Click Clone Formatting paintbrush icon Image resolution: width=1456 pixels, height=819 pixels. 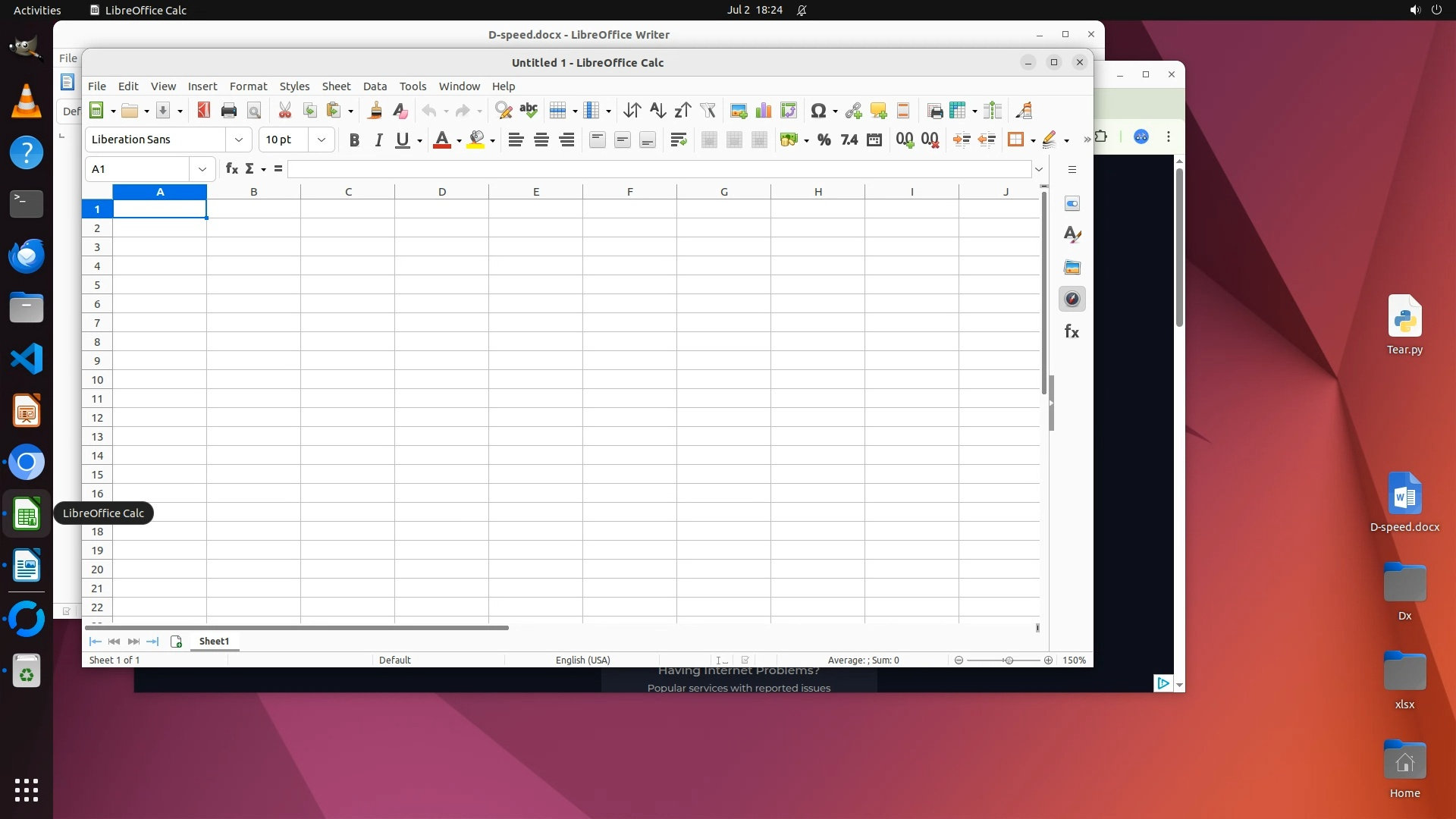pyautogui.click(x=374, y=111)
